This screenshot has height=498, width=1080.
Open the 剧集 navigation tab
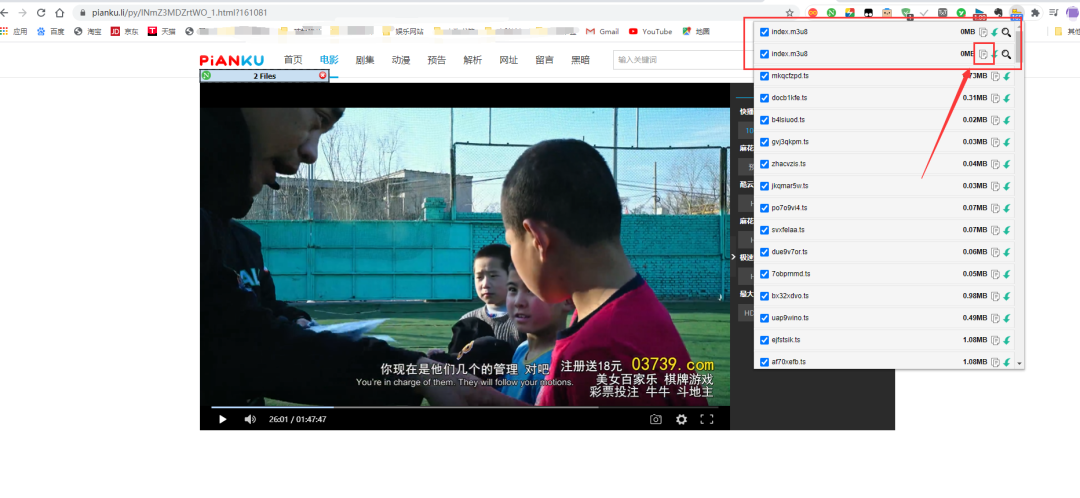tap(364, 60)
